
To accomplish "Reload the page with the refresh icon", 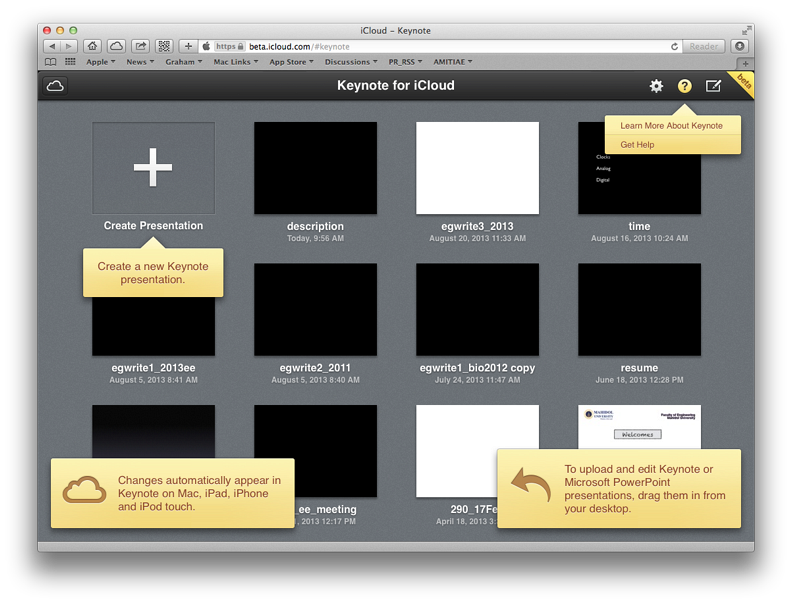I will pyautogui.click(x=674, y=46).
